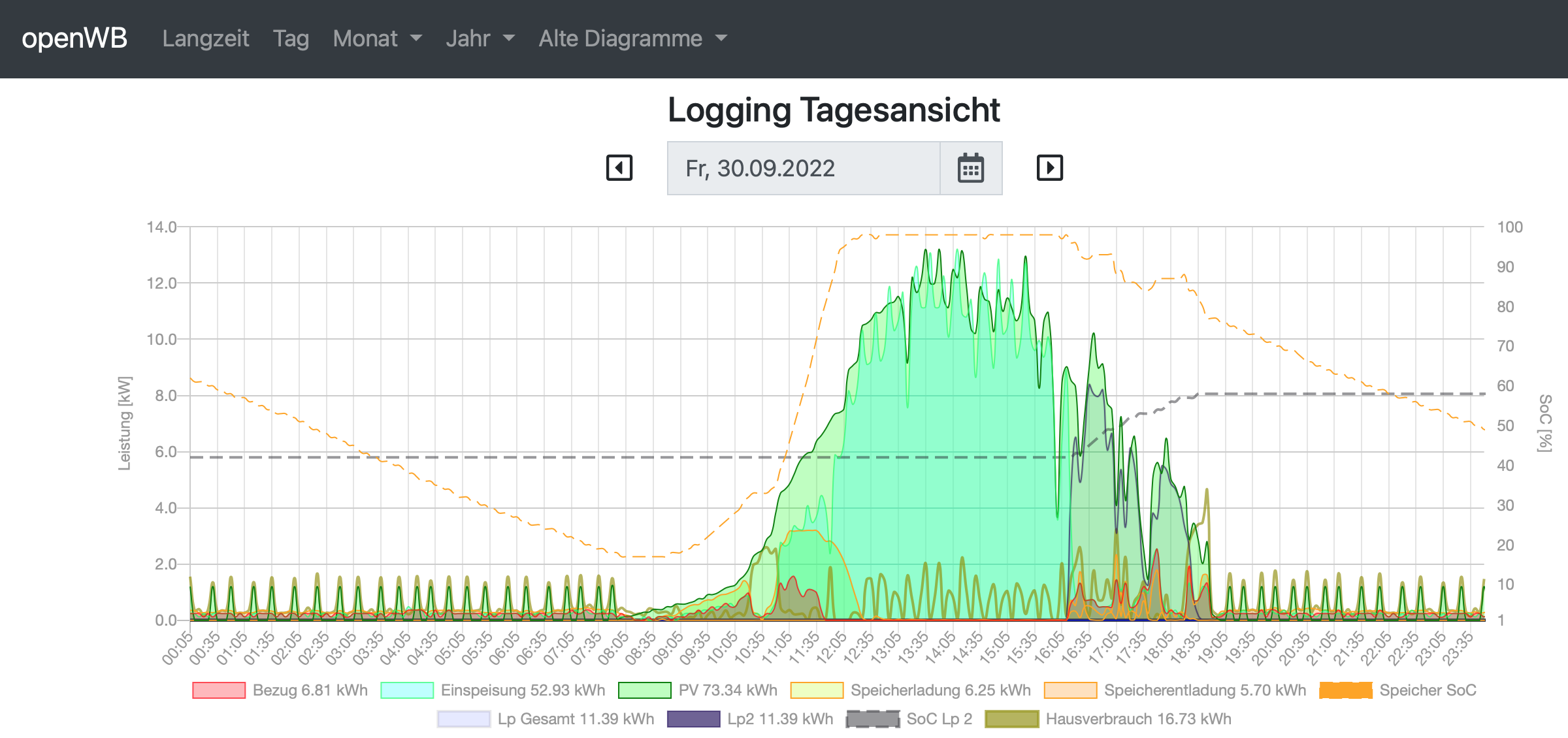Toggle the Speicher SoC dashed legend icon
The height and width of the screenshot is (738, 1568).
[x=1345, y=690]
